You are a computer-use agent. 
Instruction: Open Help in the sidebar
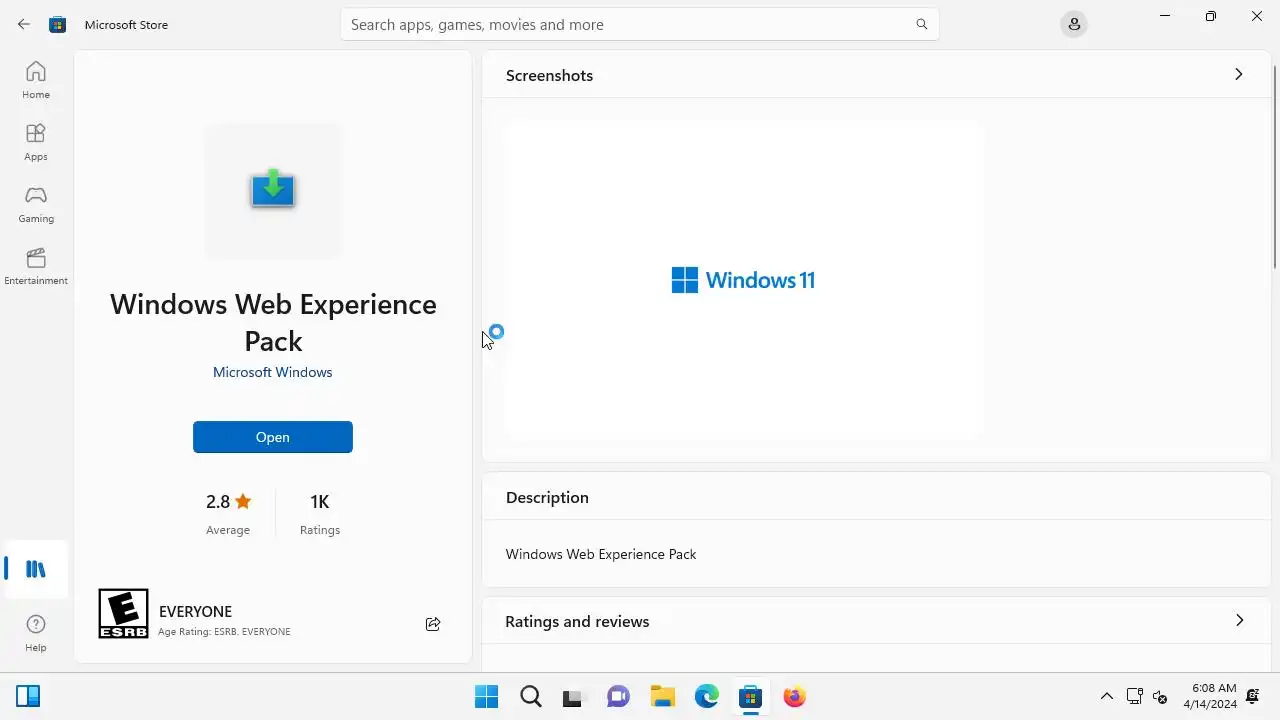click(x=36, y=633)
